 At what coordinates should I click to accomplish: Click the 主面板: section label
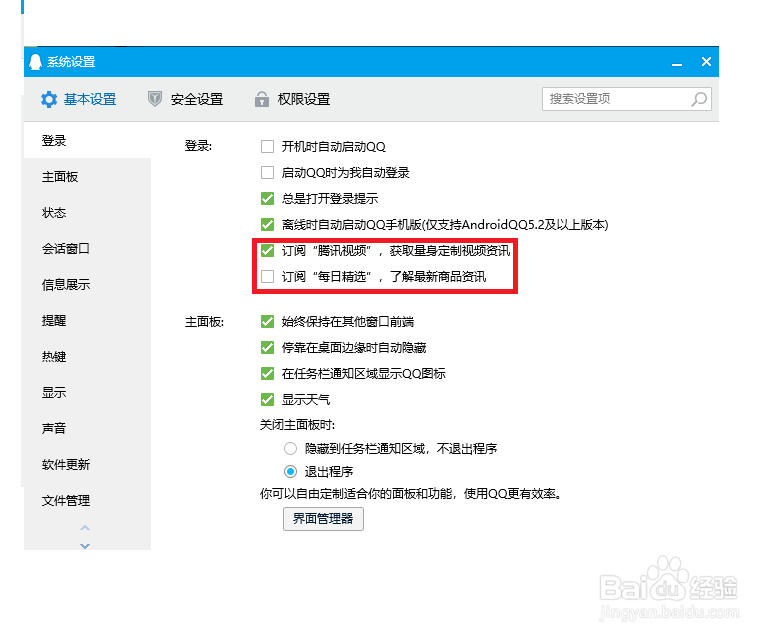coord(204,322)
